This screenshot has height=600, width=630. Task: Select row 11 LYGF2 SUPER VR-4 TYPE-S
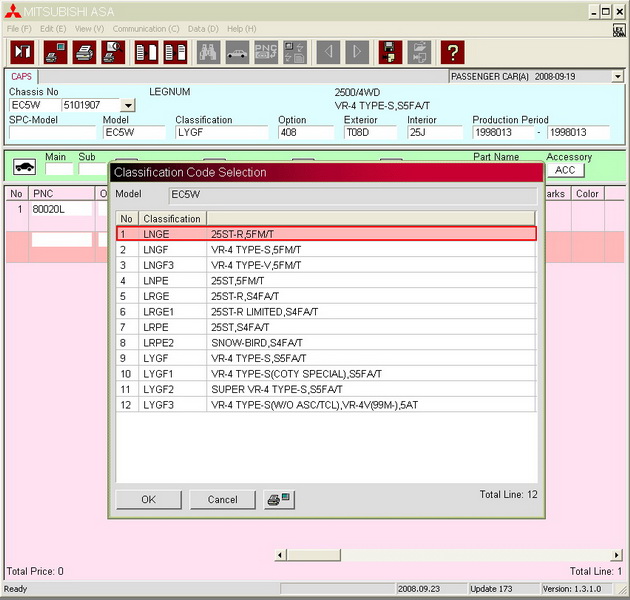coord(326,389)
